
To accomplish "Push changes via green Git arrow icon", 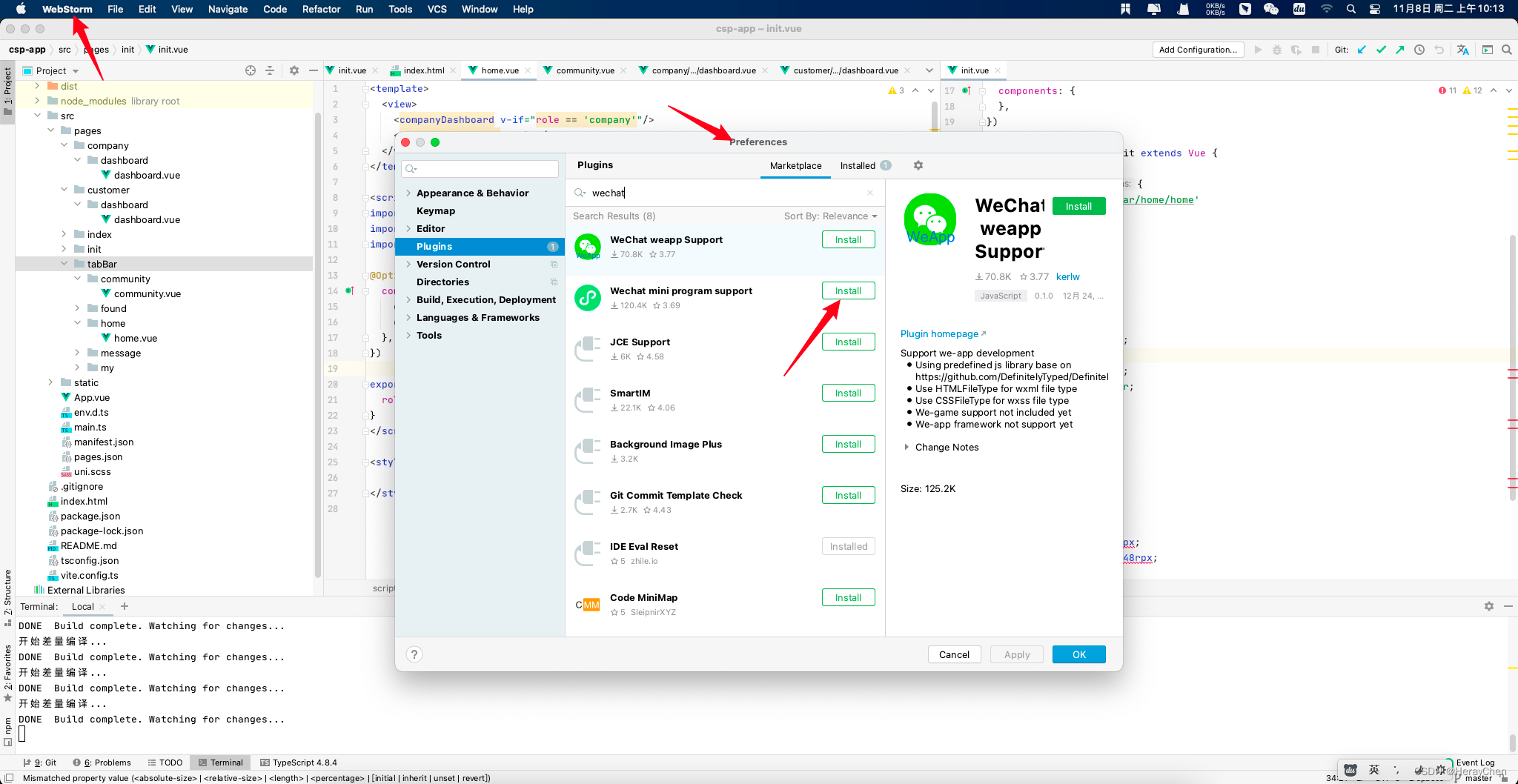I will tap(1399, 50).
